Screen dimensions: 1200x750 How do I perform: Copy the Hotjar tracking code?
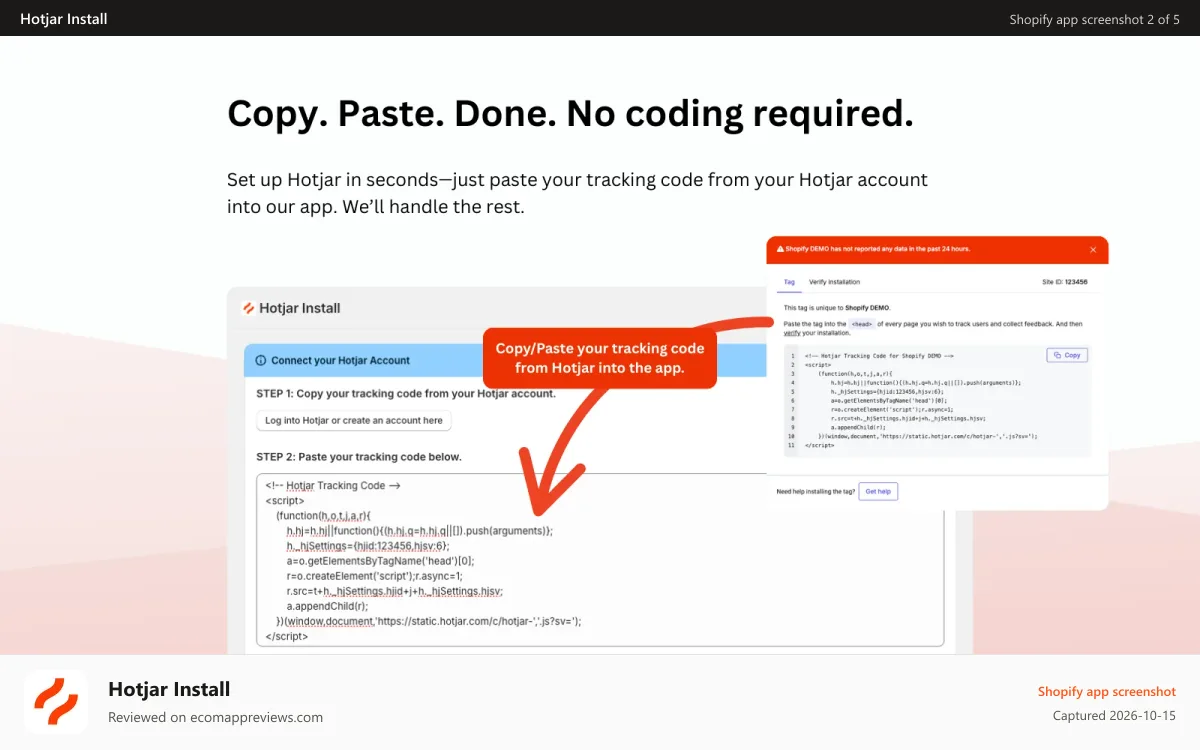tap(1067, 355)
